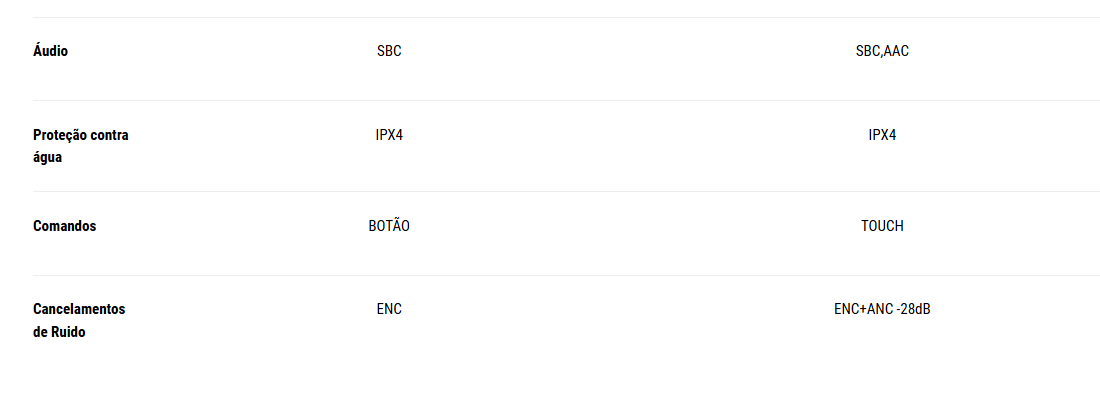Click the Comandos row label

point(65,226)
